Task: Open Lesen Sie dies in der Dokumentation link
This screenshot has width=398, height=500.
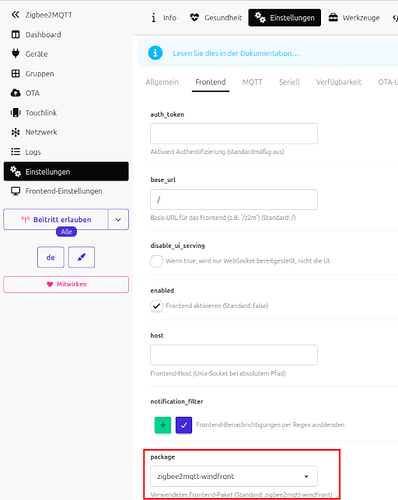Action: 236,53
